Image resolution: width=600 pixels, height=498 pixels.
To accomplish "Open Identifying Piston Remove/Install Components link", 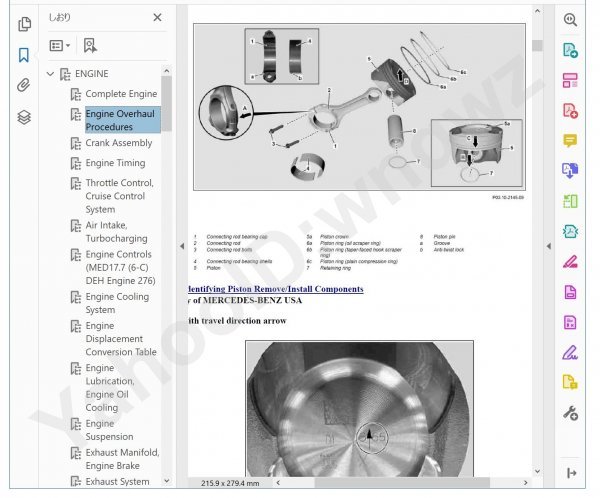I will [276, 289].
